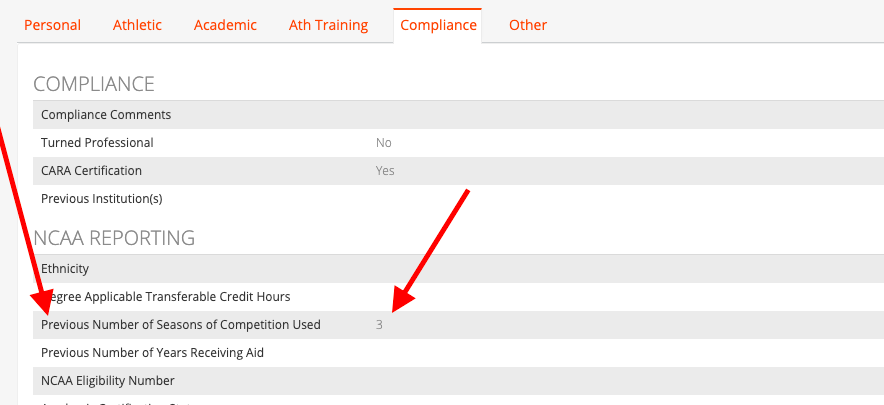Click the seasons used value 3
The height and width of the screenshot is (405, 884).
[379, 325]
